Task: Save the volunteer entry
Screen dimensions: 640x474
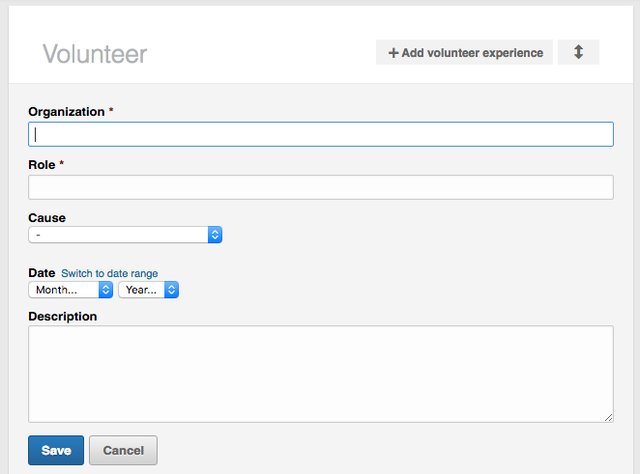Action: (x=56, y=450)
